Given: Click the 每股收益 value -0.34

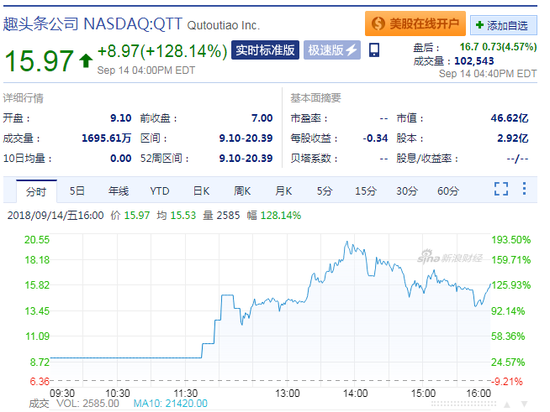Looking at the screenshot, I should coord(375,138).
